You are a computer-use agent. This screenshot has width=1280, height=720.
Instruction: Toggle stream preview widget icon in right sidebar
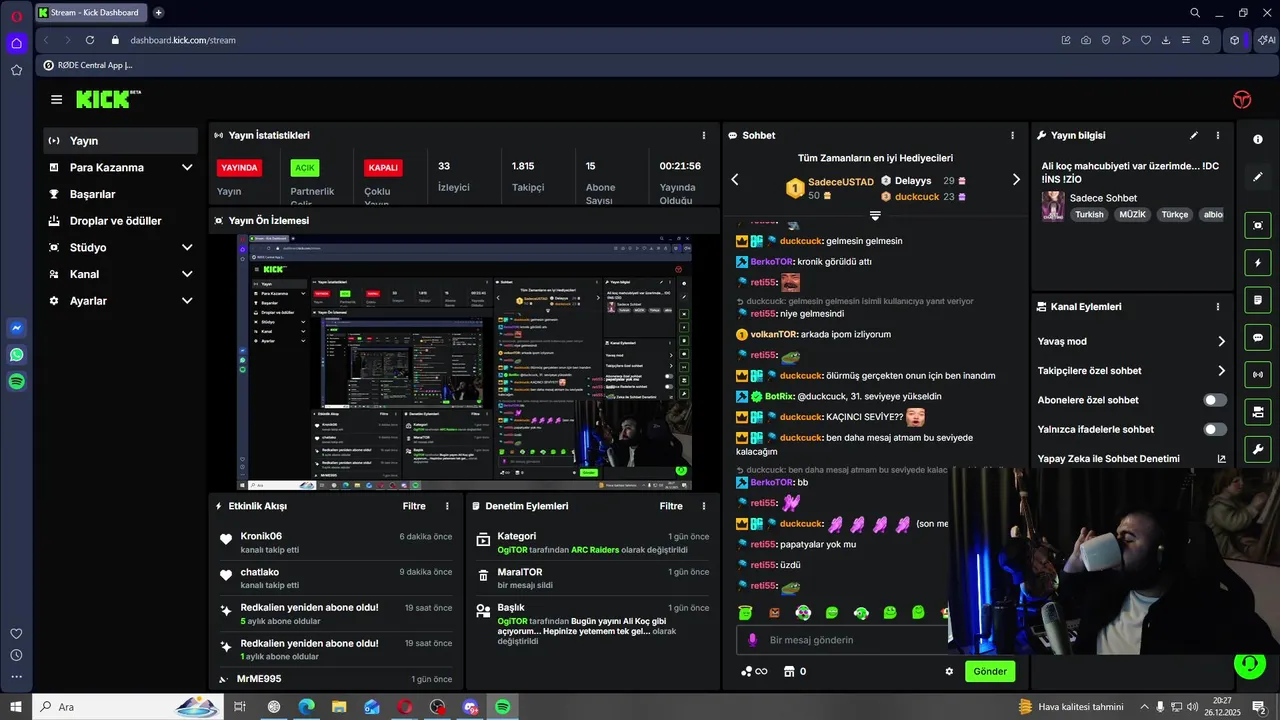point(1258,225)
